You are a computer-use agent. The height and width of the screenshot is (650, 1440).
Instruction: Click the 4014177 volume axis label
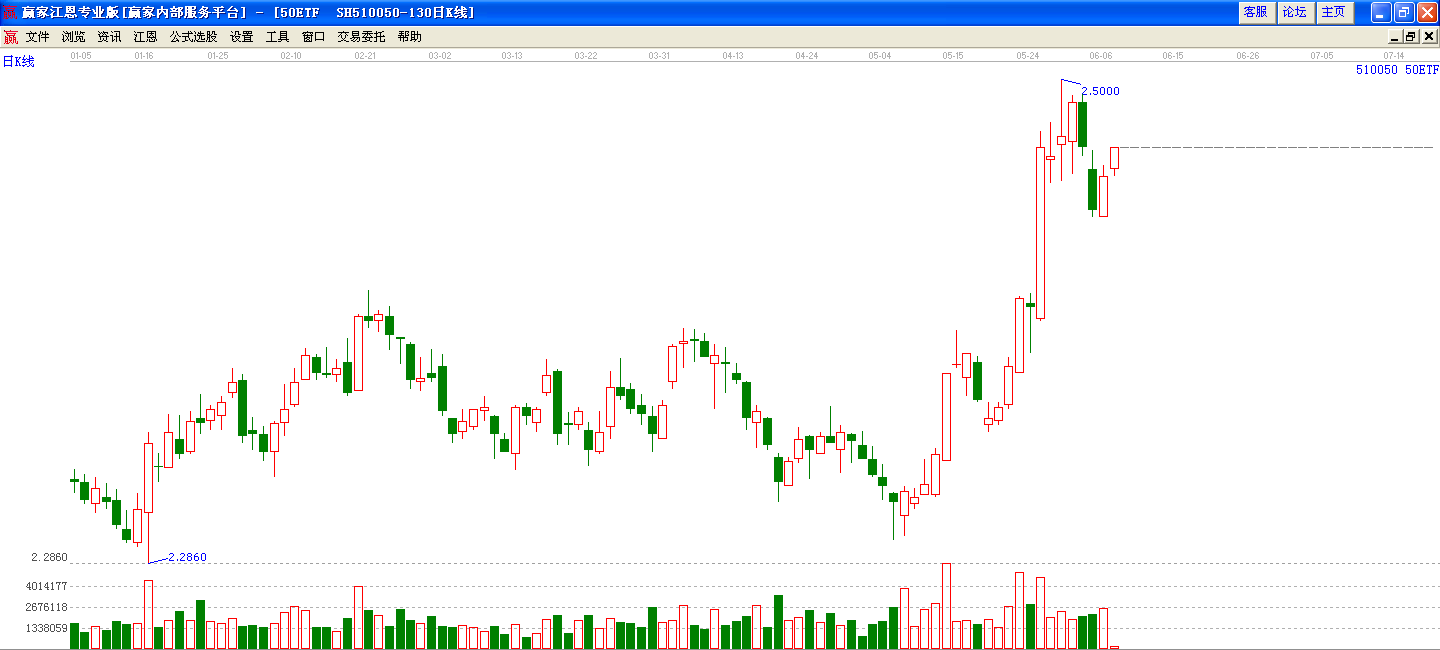(x=47, y=586)
